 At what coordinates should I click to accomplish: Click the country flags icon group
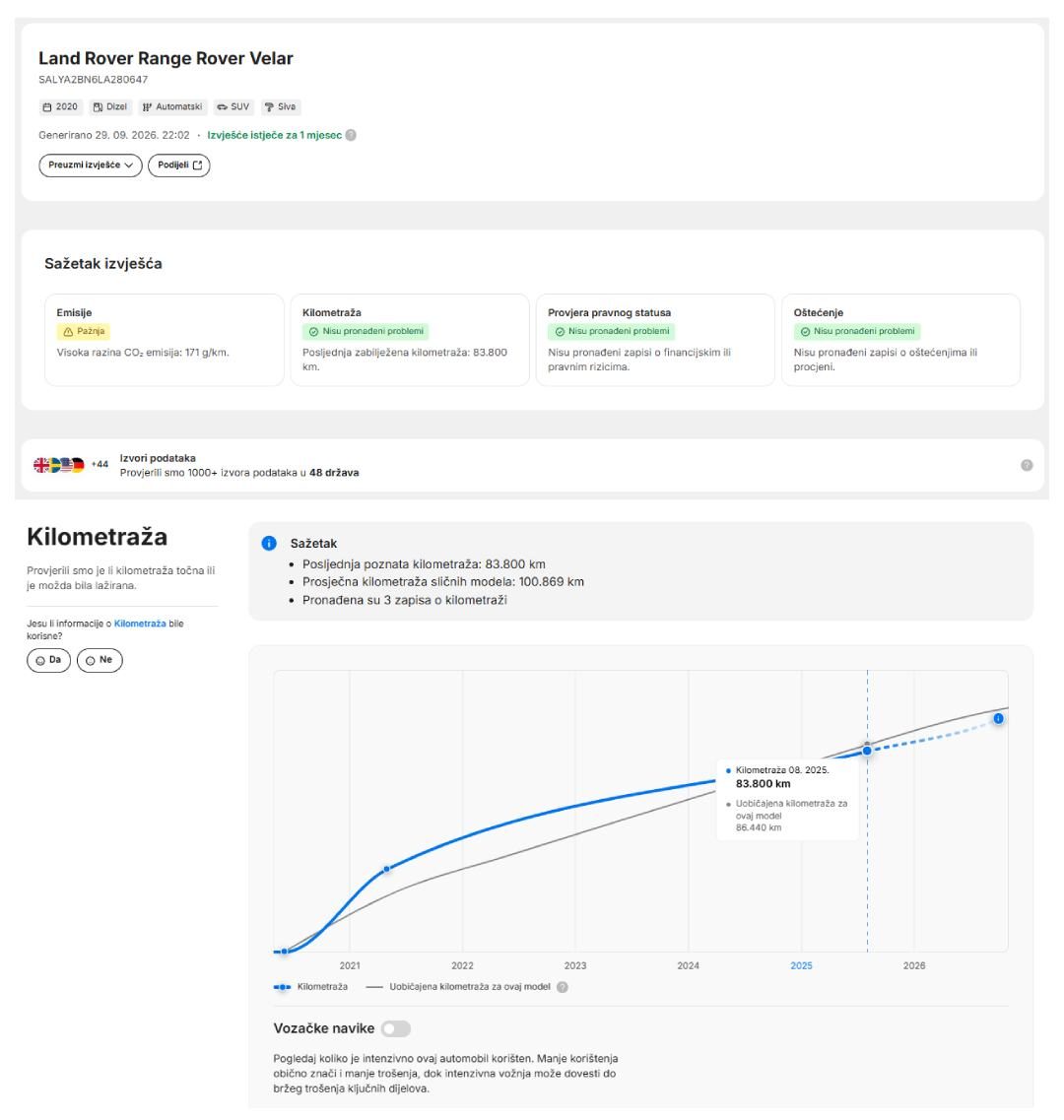[58, 465]
